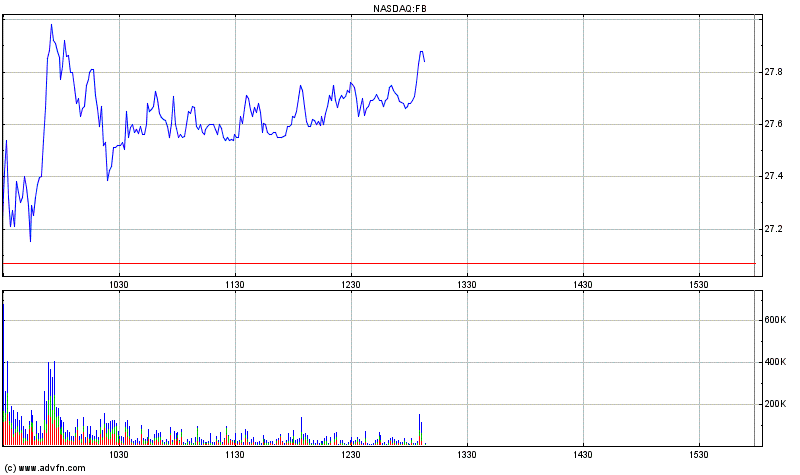Click the 27.6 price axis label
This screenshot has width=800, height=475.
click(x=773, y=124)
